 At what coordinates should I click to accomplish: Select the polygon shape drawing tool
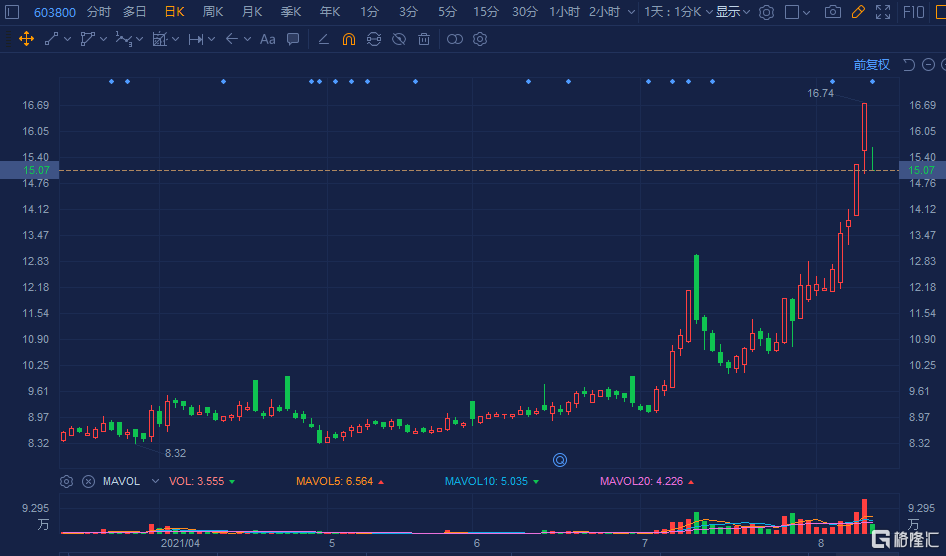coord(87,39)
